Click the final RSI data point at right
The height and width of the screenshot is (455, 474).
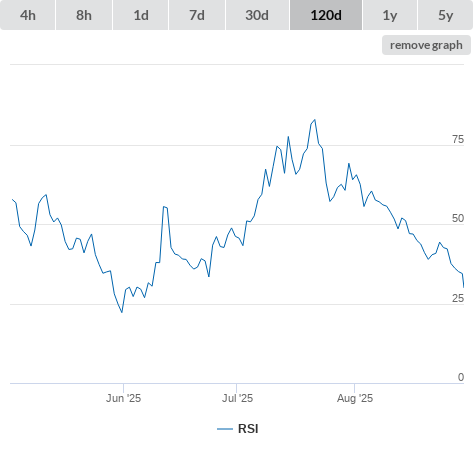point(464,287)
